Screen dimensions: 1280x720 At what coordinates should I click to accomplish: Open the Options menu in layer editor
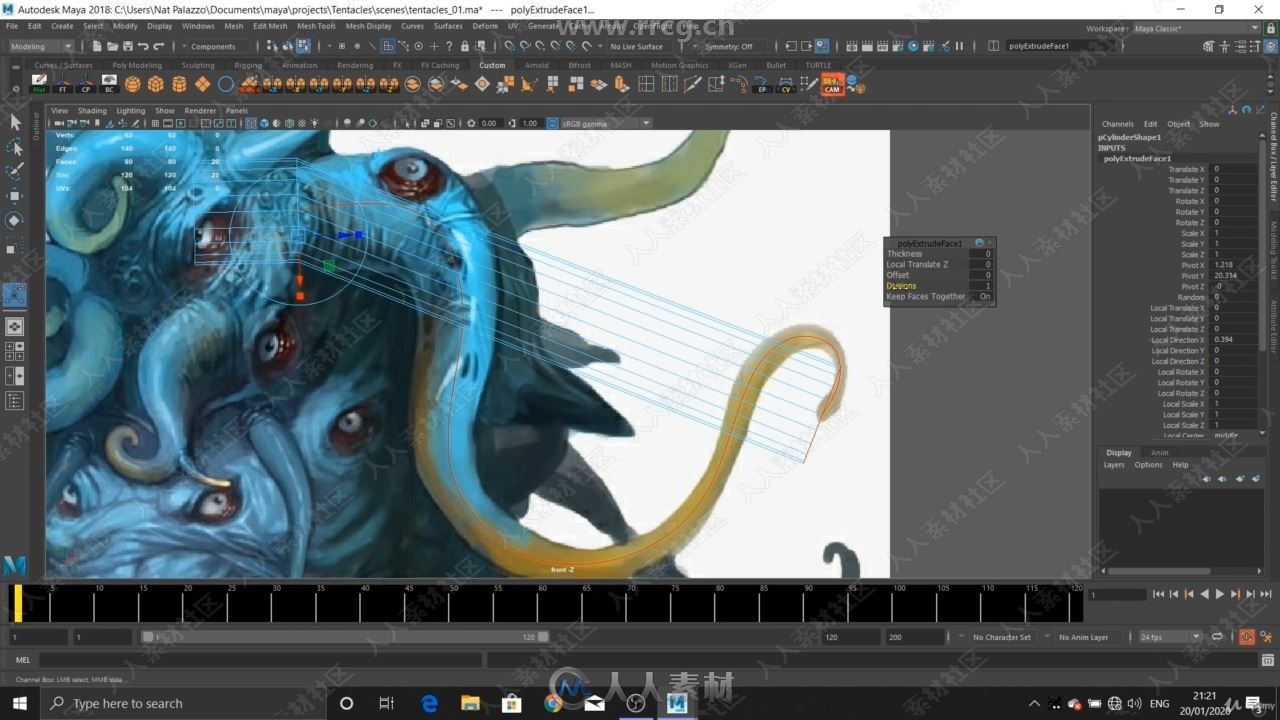point(1148,465)
